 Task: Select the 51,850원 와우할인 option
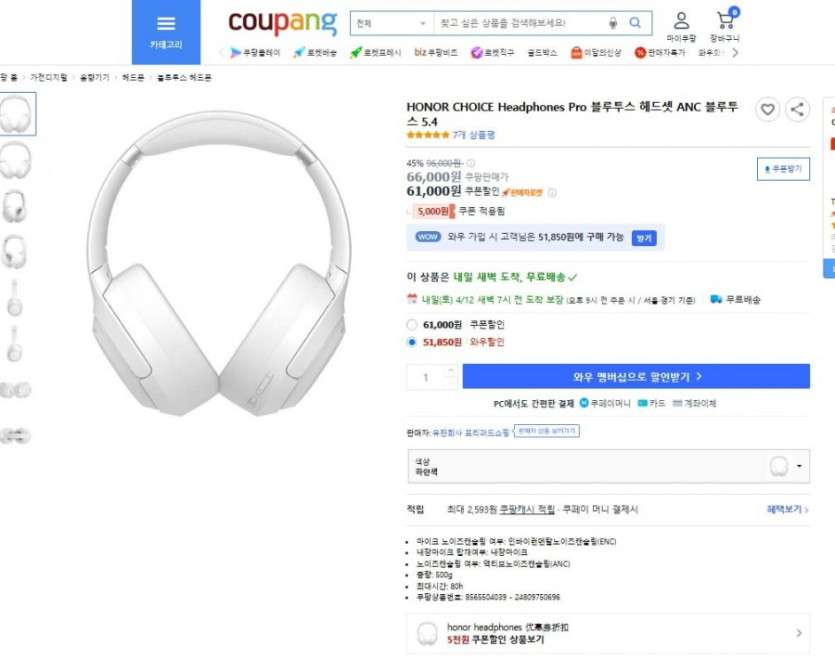(412, 342)
